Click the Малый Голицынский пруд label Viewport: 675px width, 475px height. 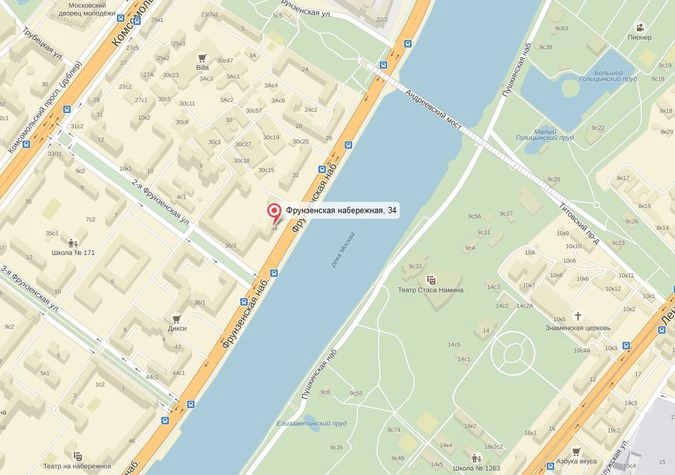tap(545, 135)
